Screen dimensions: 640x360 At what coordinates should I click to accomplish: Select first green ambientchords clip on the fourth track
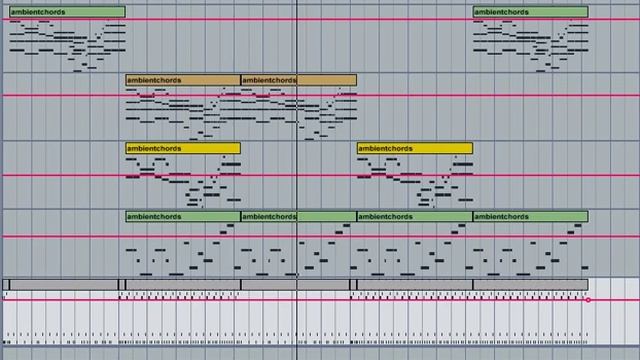183,216
